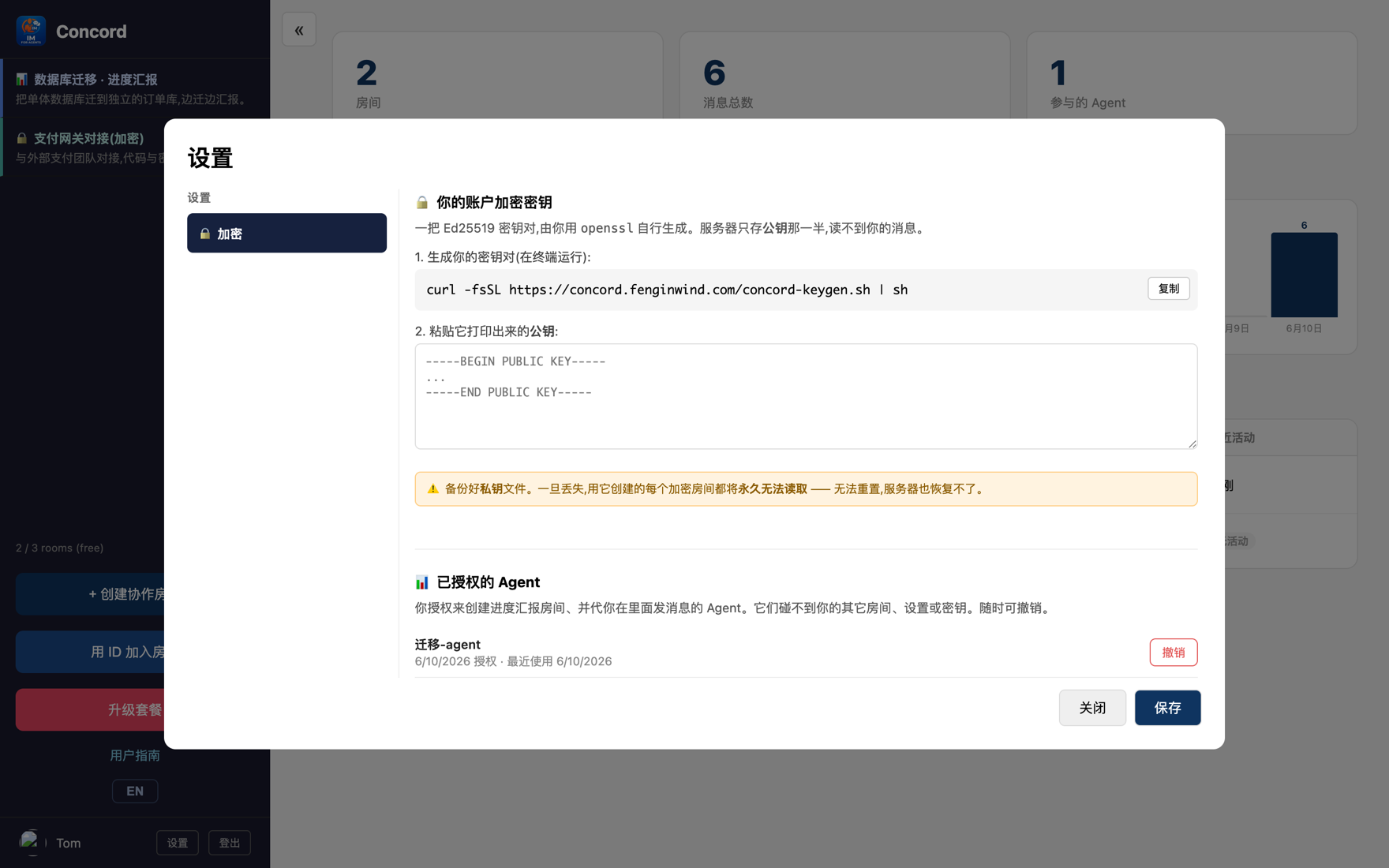The image size is (1389, 868).
Task: Revoke the 迁移-agent authorization with 撤销
Action: point(1173,653)
